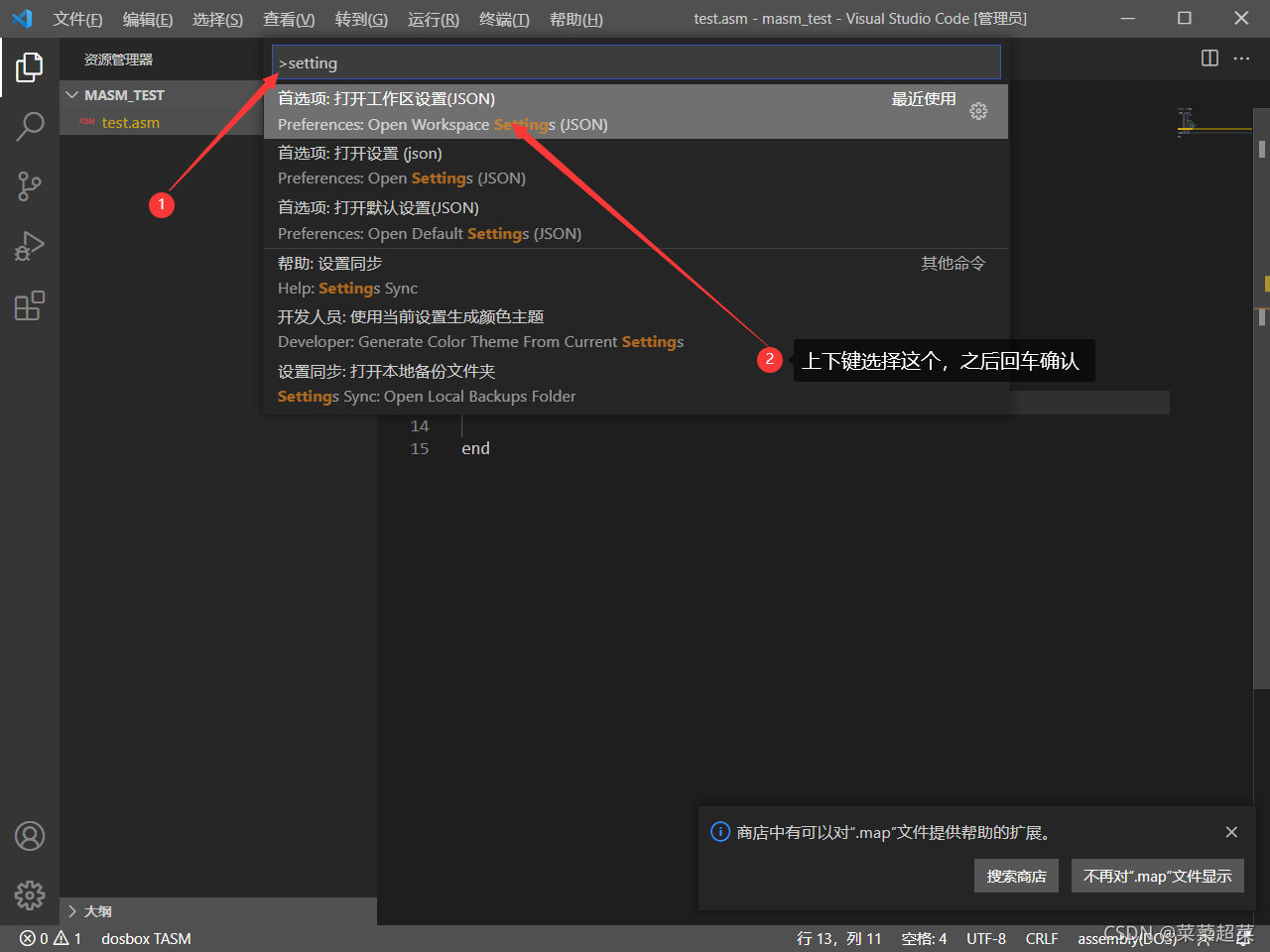Screen dimensions: 1270x952
Task: Open the 文件(F) menu
Action: (77, 19)
